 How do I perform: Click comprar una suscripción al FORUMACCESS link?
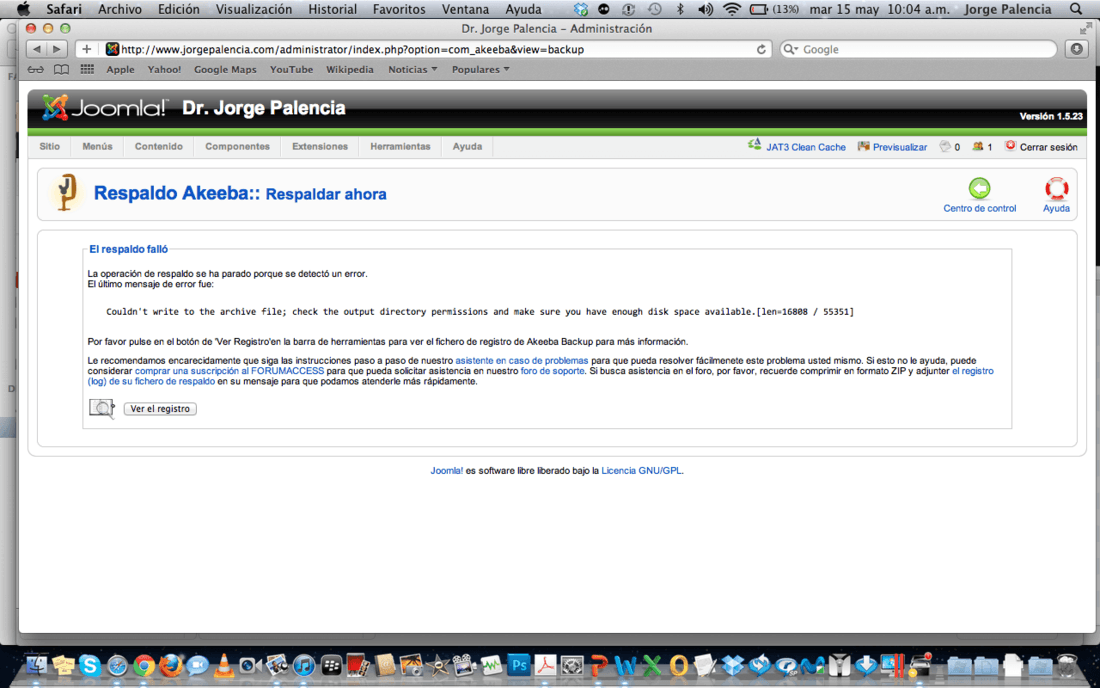click(x=229, y=371)
